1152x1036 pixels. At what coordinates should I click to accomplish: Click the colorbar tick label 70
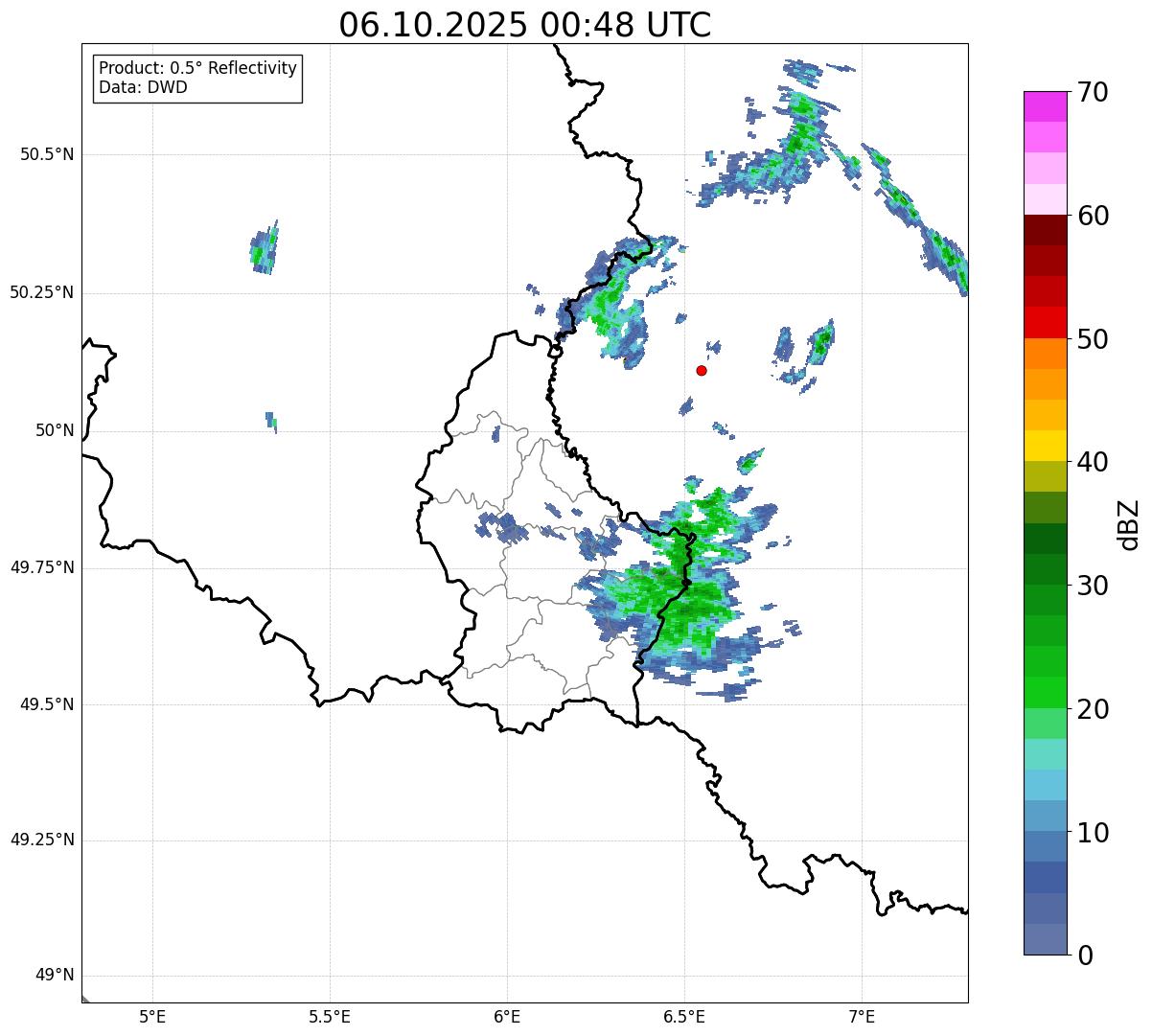(x=1091, y=92)
